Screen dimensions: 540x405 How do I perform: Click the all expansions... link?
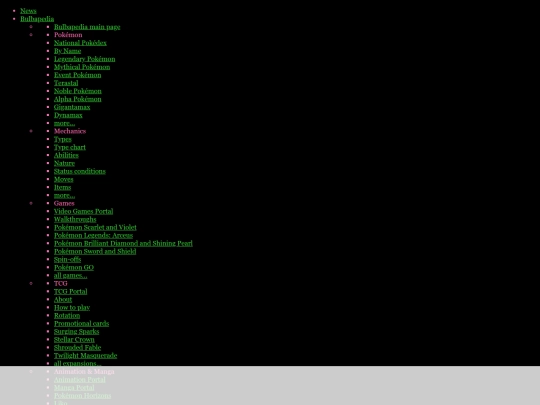pyautogui.click(x=78, y=363)
